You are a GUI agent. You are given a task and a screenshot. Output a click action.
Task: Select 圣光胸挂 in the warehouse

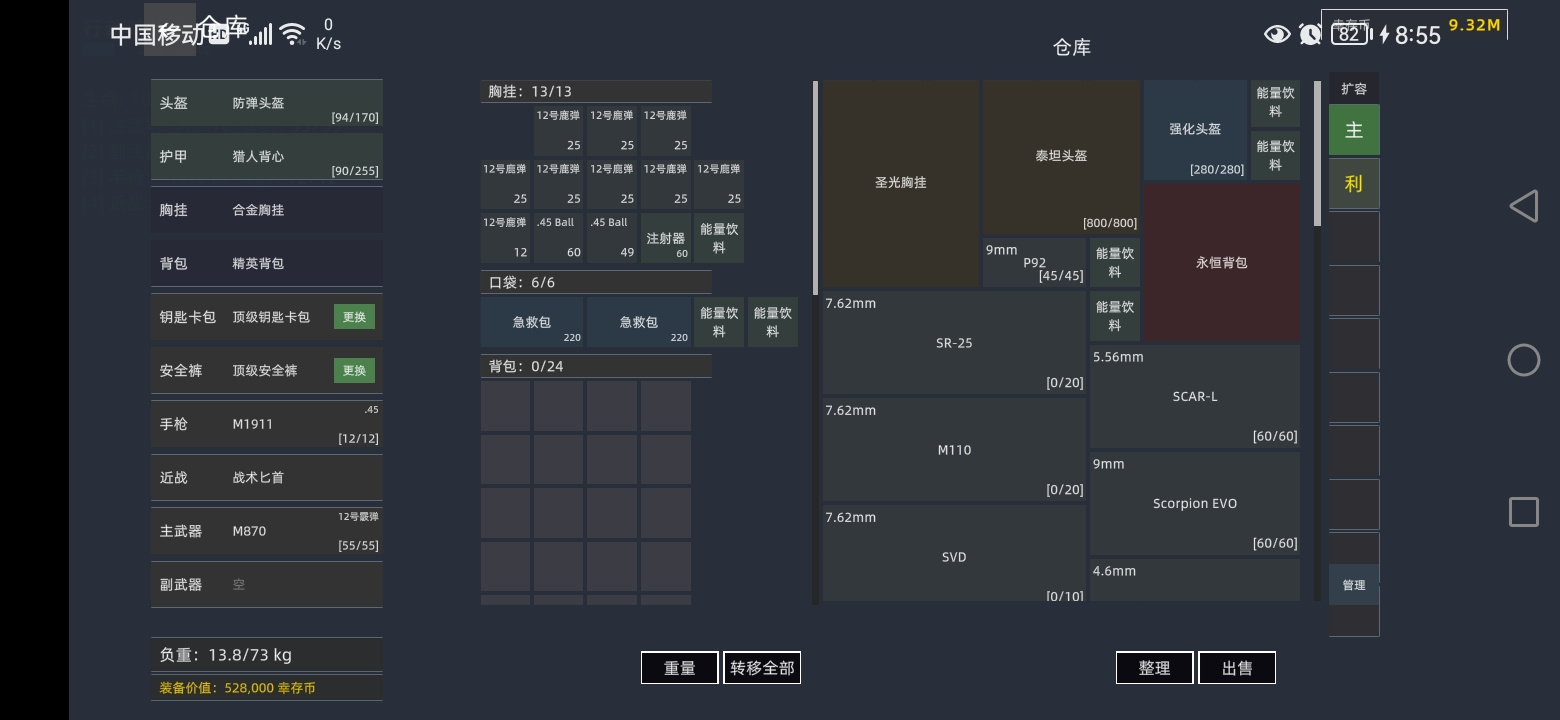click(x=901, y=183)
